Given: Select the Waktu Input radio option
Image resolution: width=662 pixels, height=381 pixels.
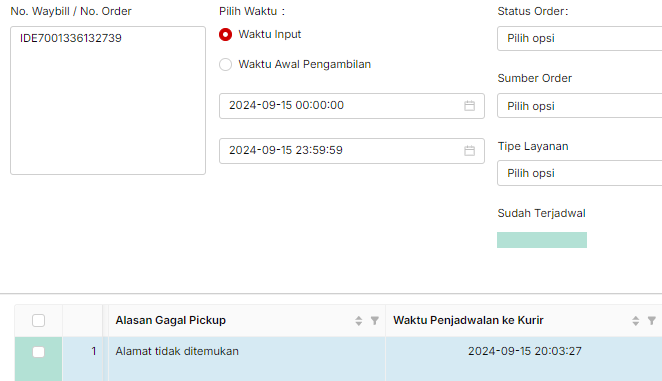Looking at the screenshot, I should [225, 35].
